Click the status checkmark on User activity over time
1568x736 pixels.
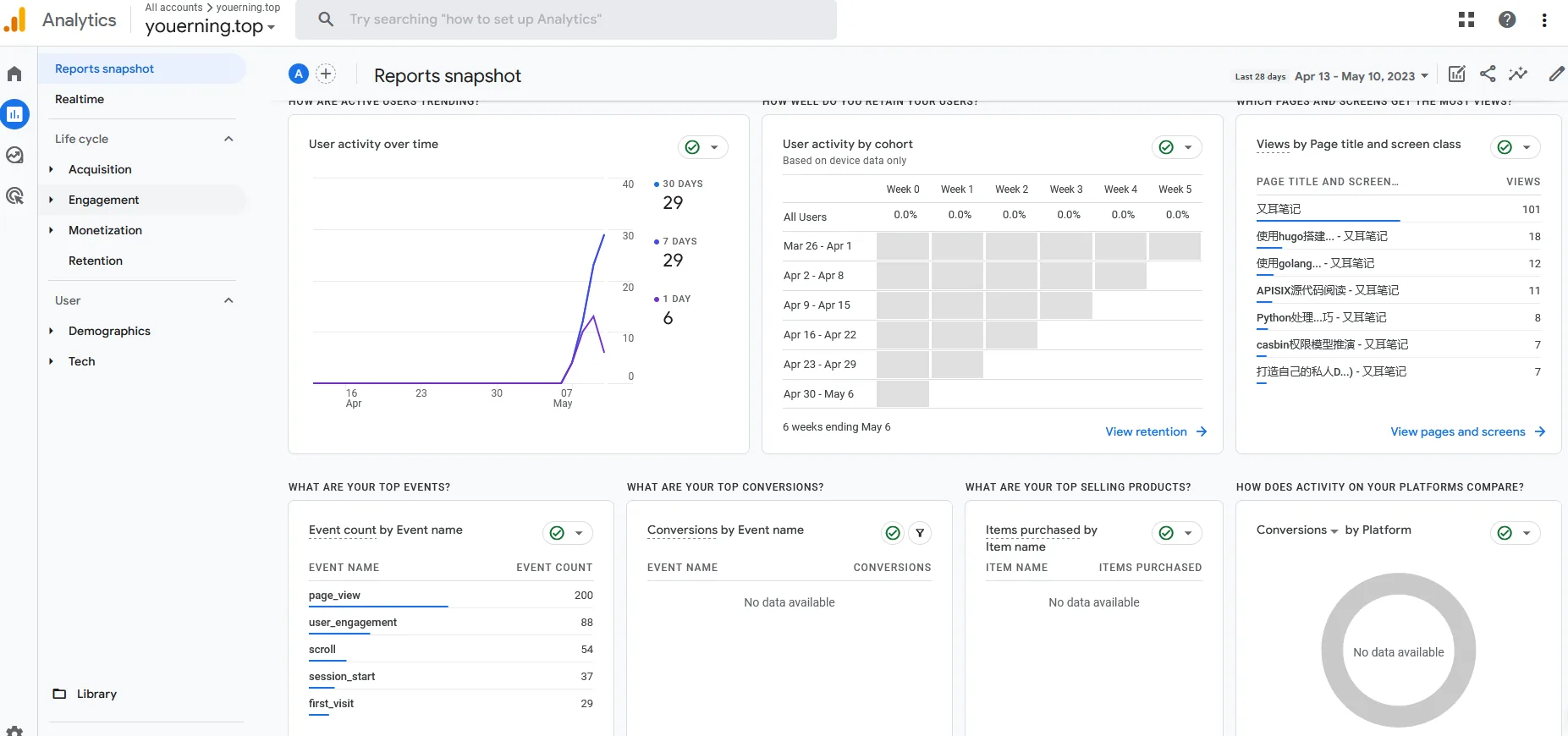pos(692,147)
